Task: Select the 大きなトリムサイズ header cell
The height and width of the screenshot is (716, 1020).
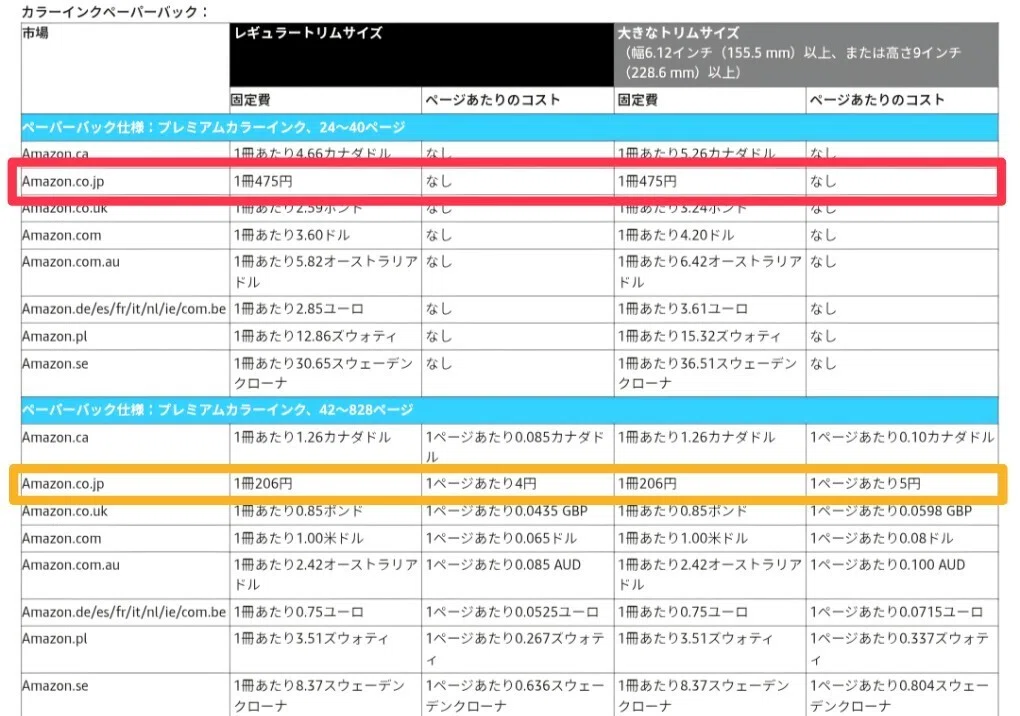Action: pyautogui.click(x=806, y=55)
